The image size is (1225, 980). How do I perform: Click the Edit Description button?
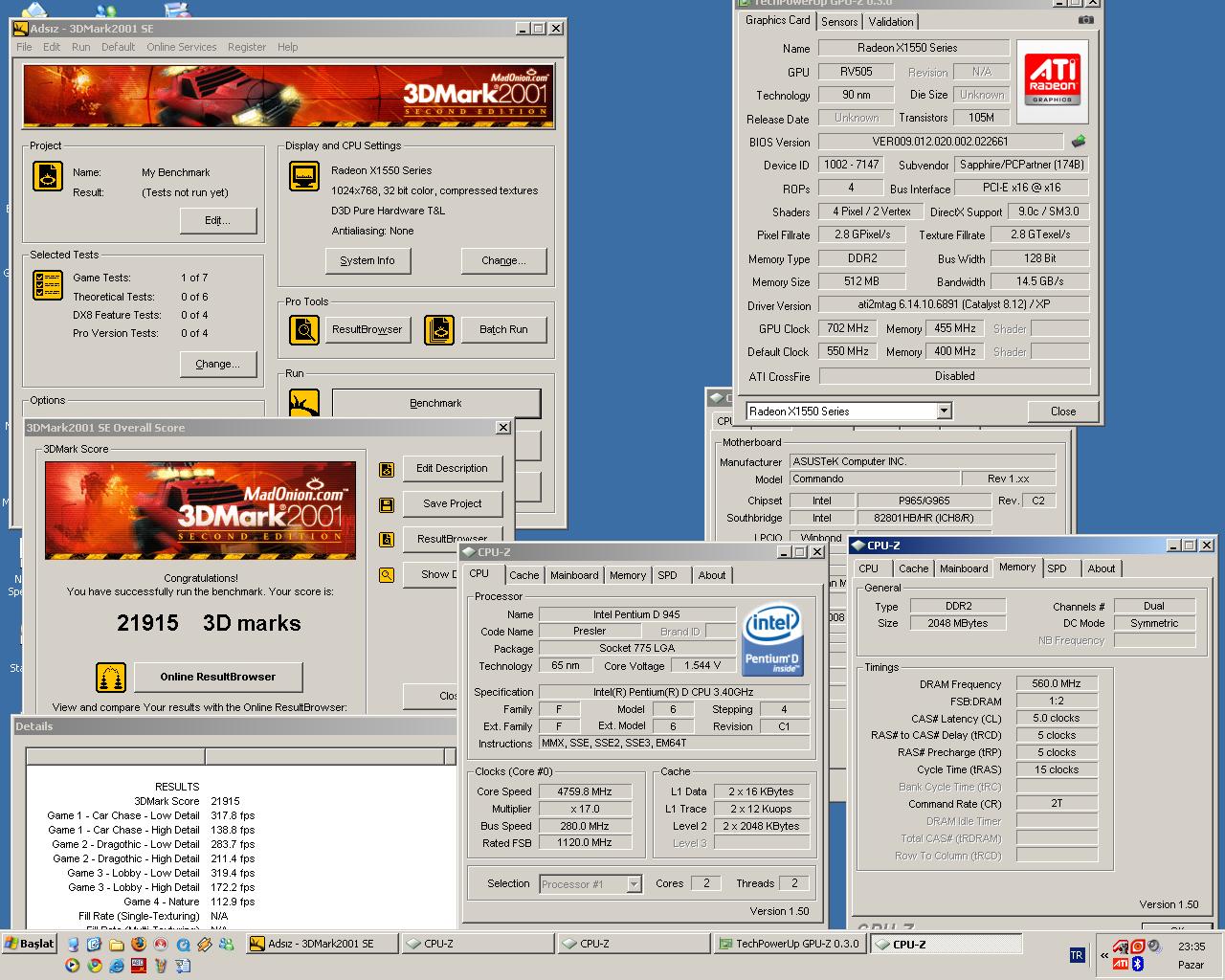click(x=453, y=468)
